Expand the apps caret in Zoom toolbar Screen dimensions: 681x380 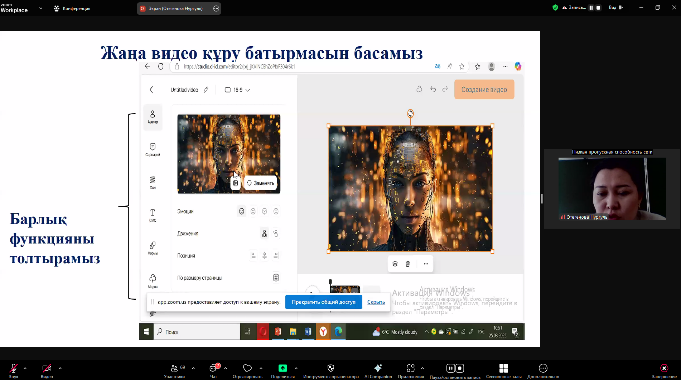pos(422,368)
